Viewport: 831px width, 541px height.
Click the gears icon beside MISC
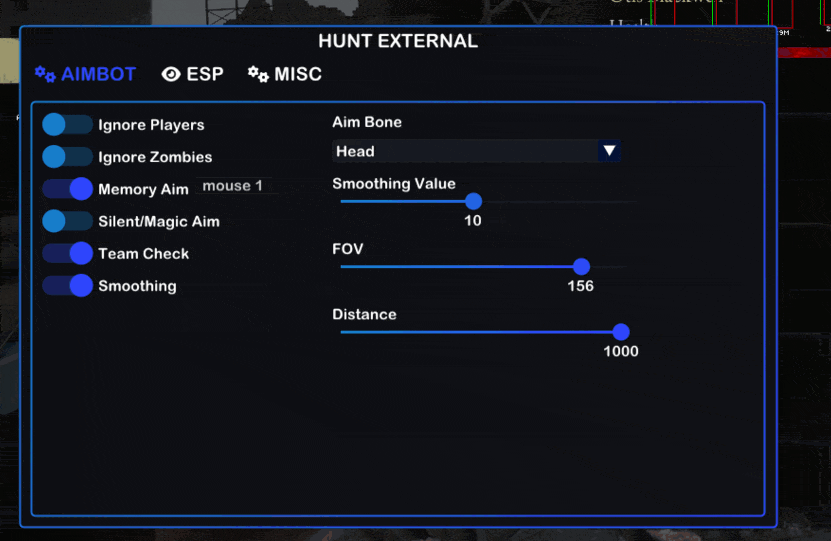pyautogui.click(x=258, y=74)
